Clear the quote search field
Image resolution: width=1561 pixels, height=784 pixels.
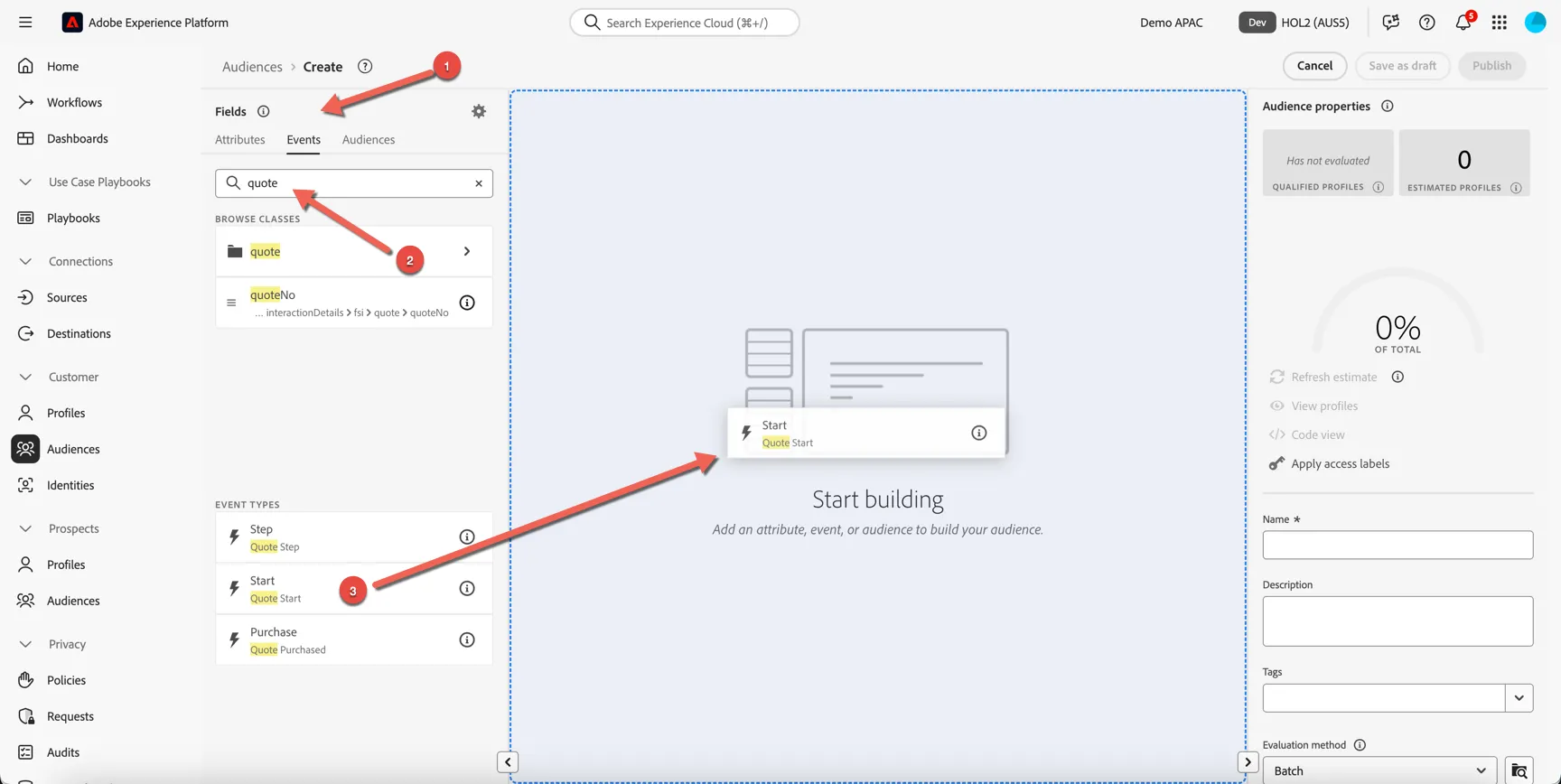[x=479, y=183]
